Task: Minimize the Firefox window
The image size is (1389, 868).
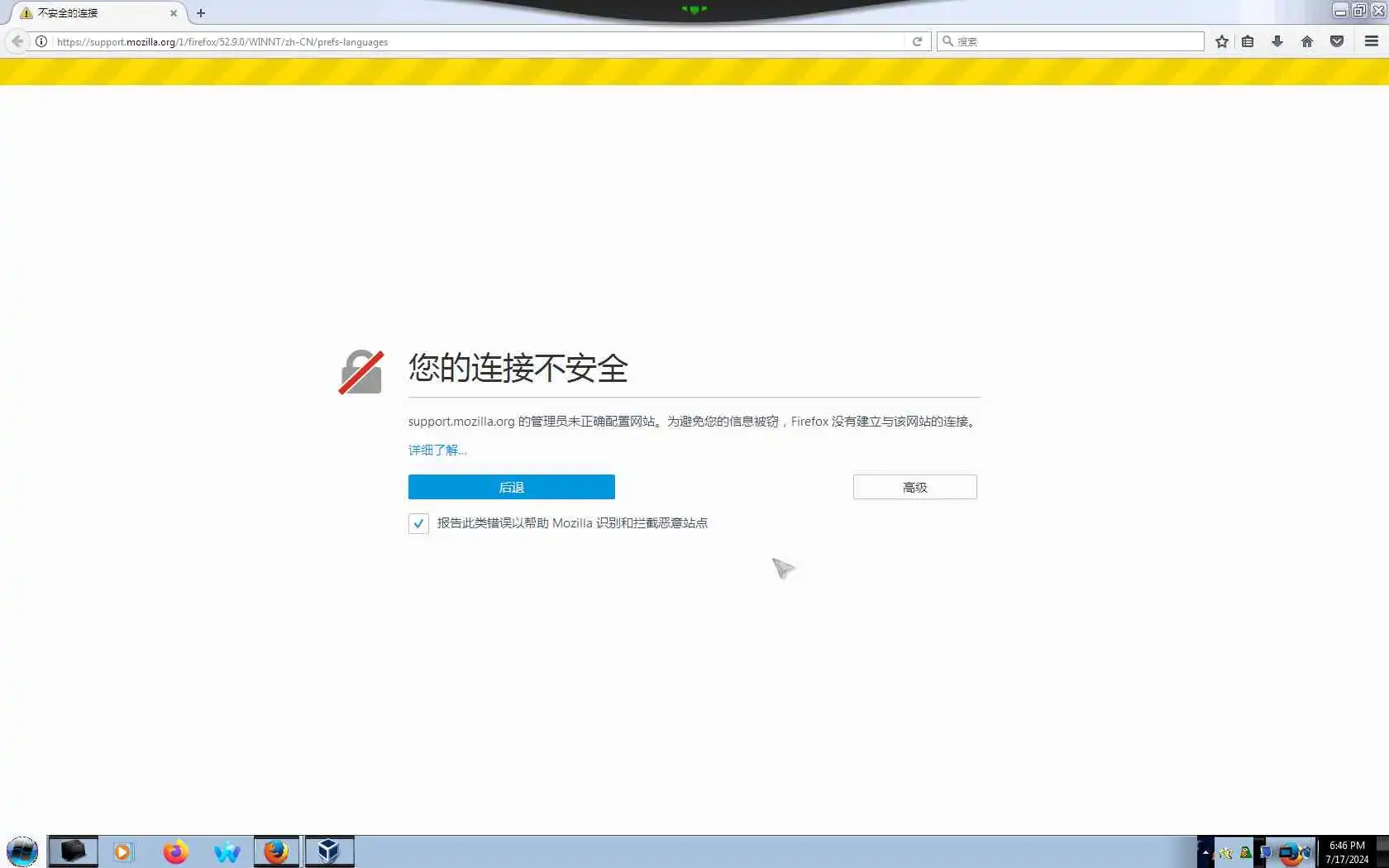Action: (1341, 11)
